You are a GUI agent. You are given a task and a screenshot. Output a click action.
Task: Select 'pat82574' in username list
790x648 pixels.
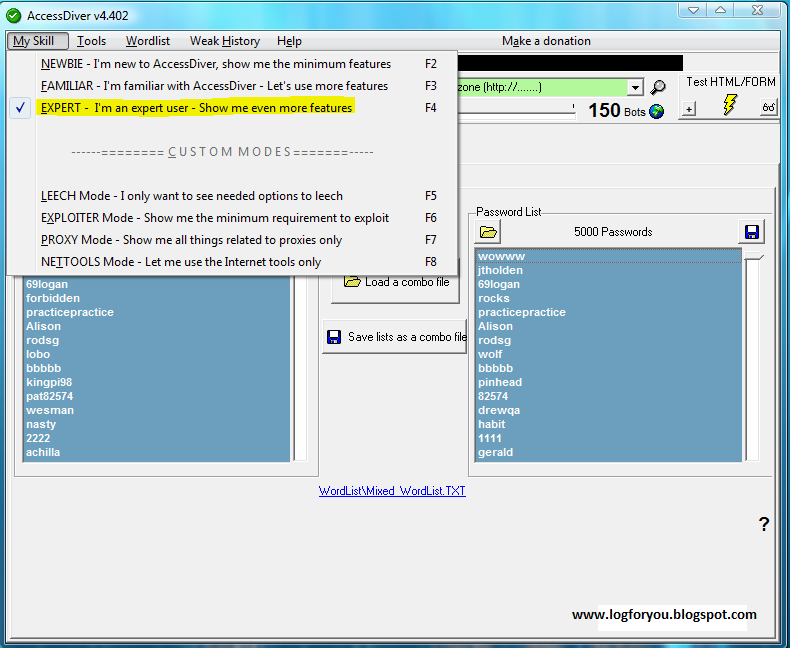(157, 396)
